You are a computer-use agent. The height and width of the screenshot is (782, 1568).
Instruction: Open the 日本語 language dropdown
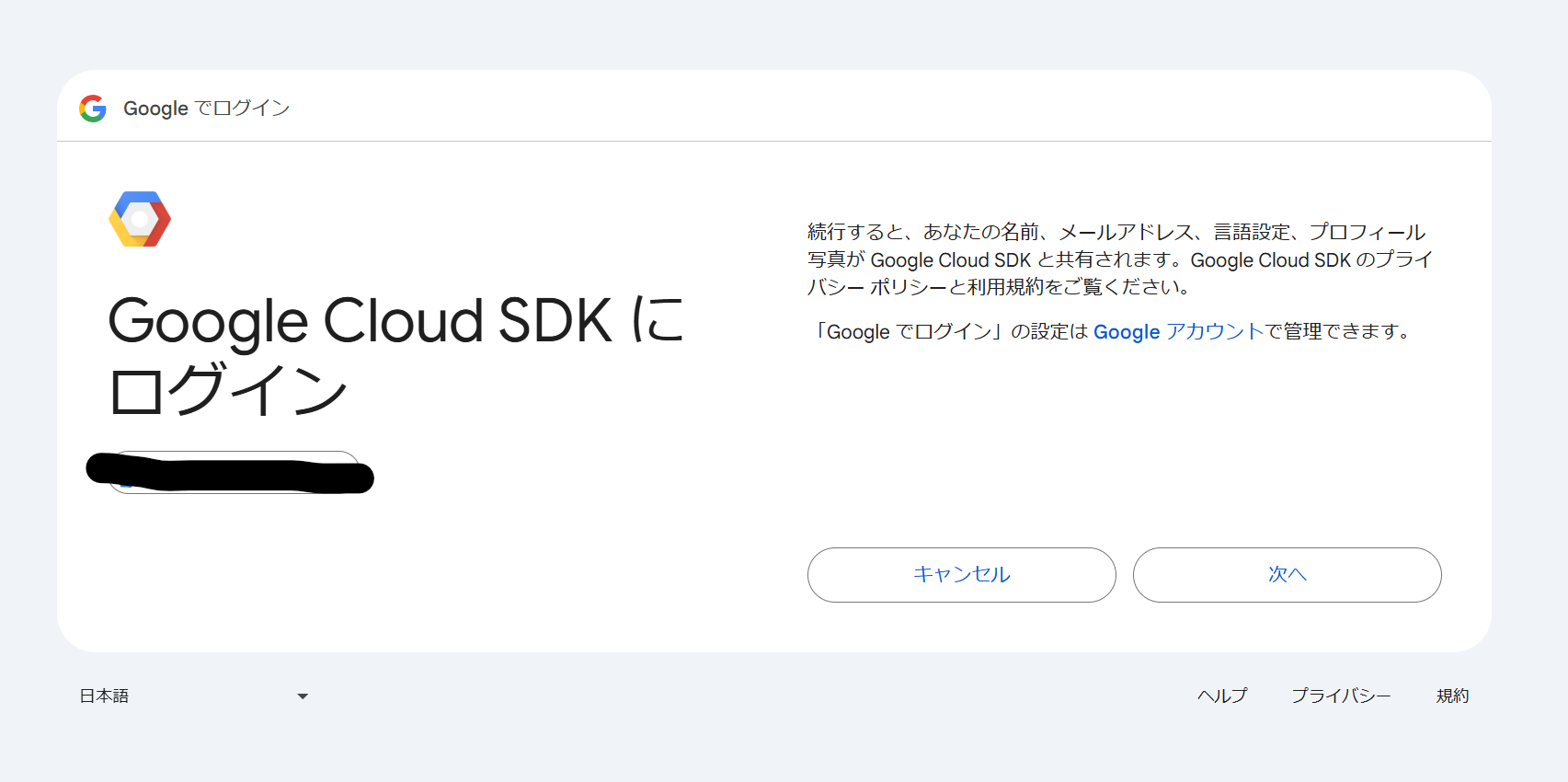tap(193, 696)
